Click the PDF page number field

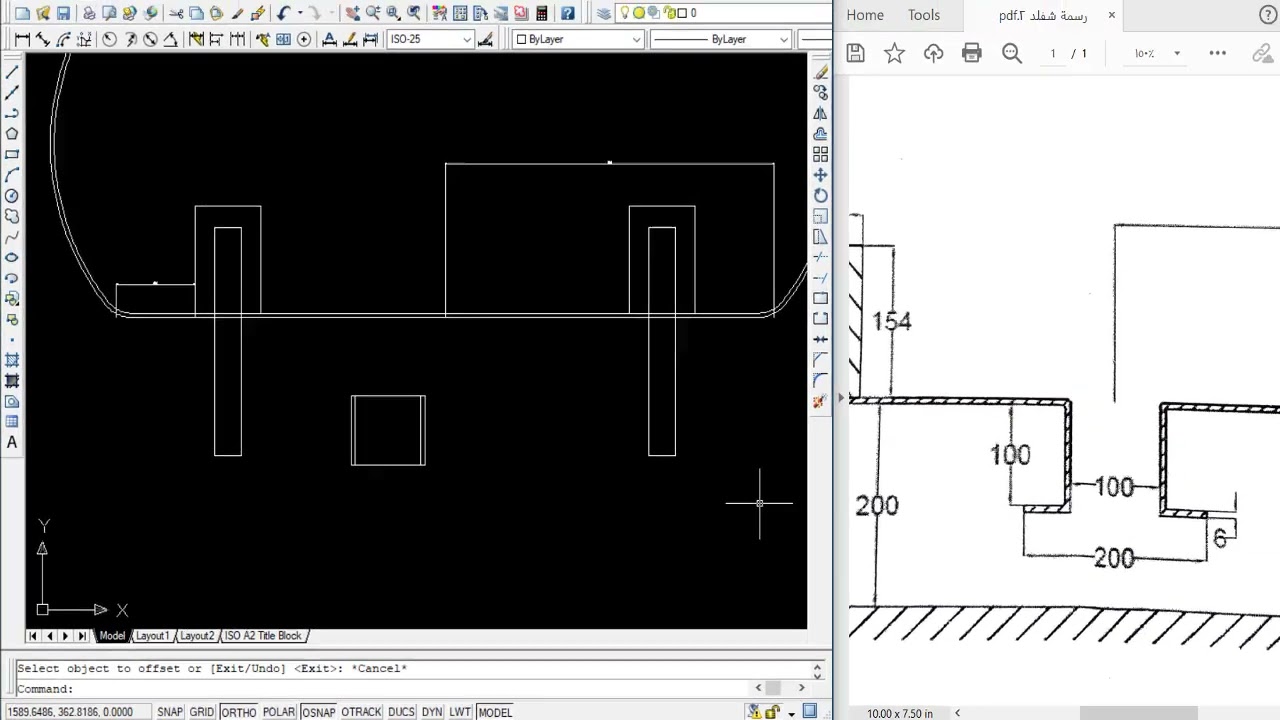(1053, 53)
